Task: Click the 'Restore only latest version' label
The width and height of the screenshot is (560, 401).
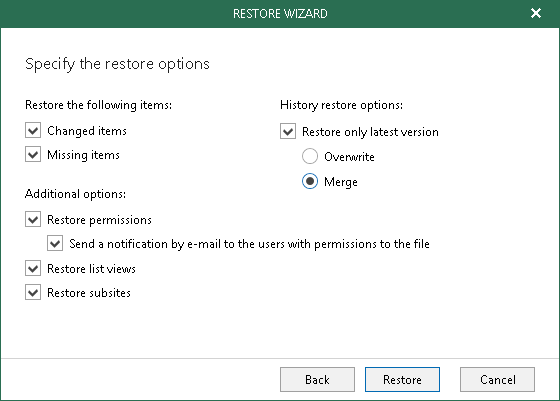Action: click(x=370, y=132)
